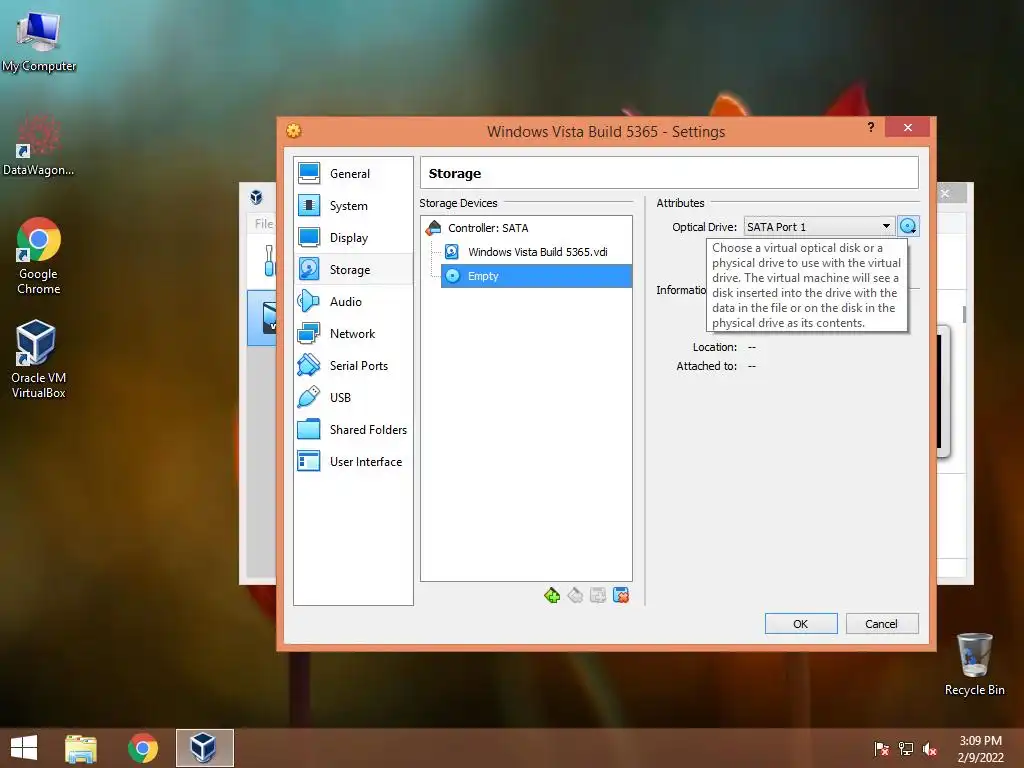Click the Display category screen icon
This screenshot has height=768, width=1024.
pyautogui.click(x=309, y=237)
